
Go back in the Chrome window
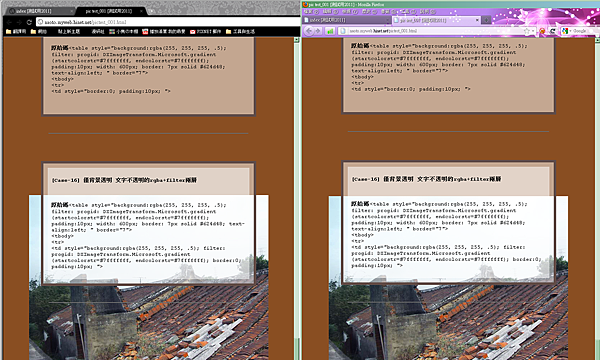click(x=9, y=22)
